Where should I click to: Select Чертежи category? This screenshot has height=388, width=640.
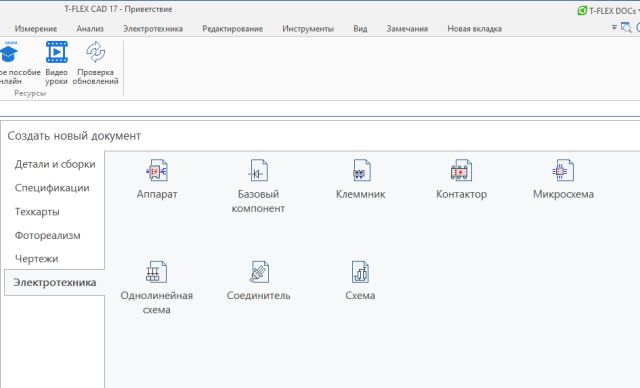click(36, 259)
